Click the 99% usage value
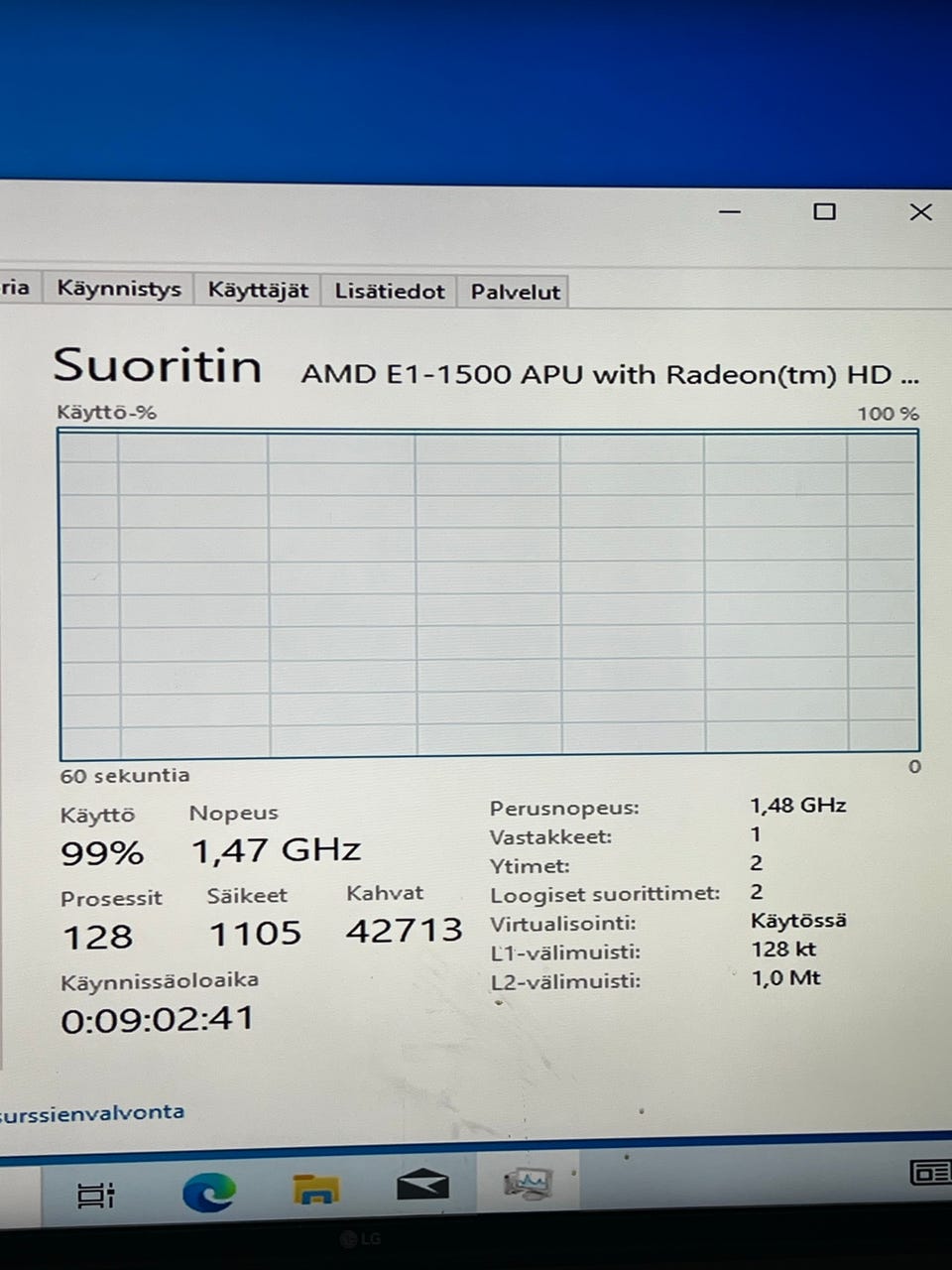This screenshot has height=1270, width=952. point(102,853)
